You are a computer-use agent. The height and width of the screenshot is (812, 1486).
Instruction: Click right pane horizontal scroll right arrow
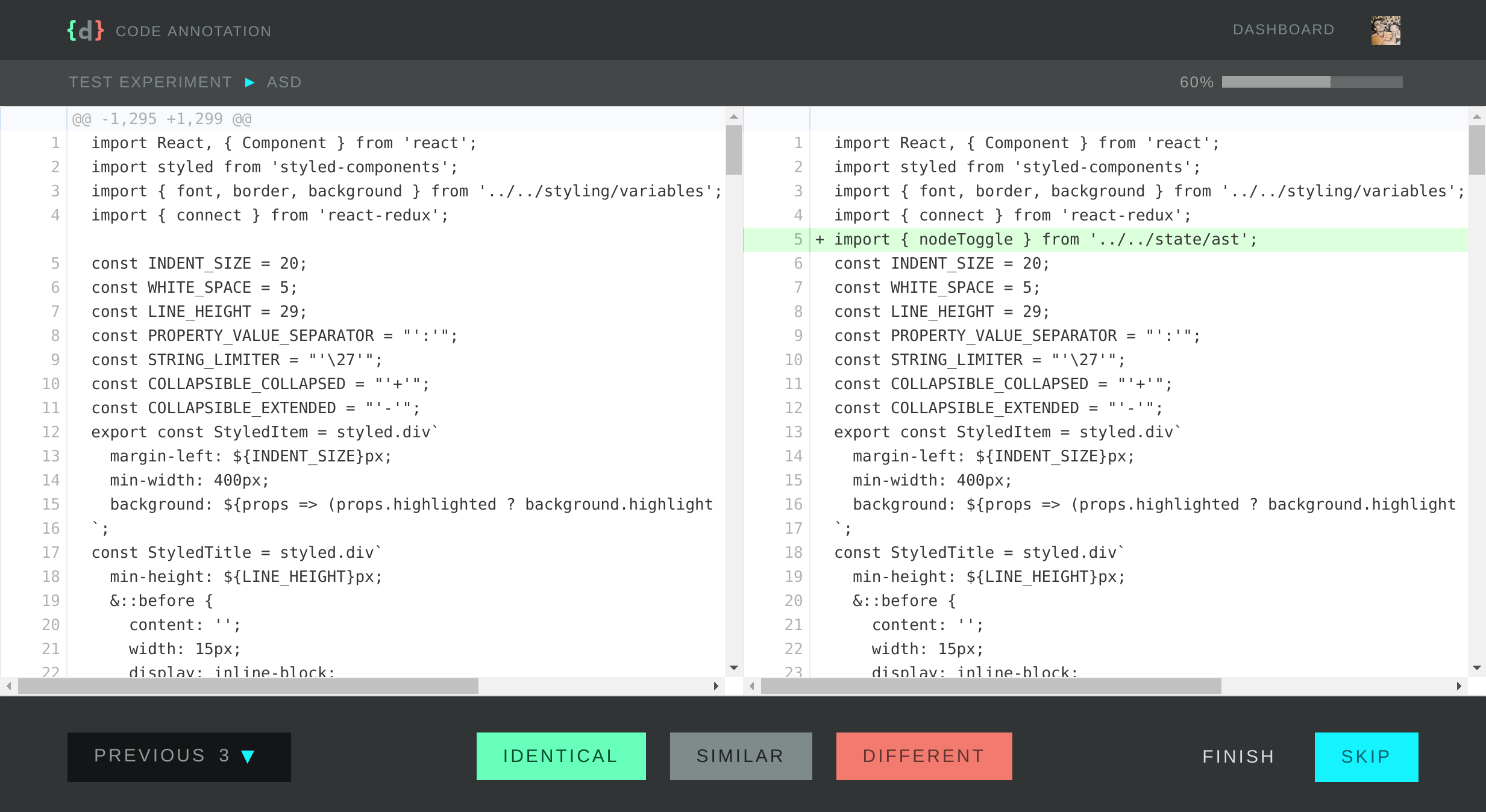click(x=1458, y=686)
